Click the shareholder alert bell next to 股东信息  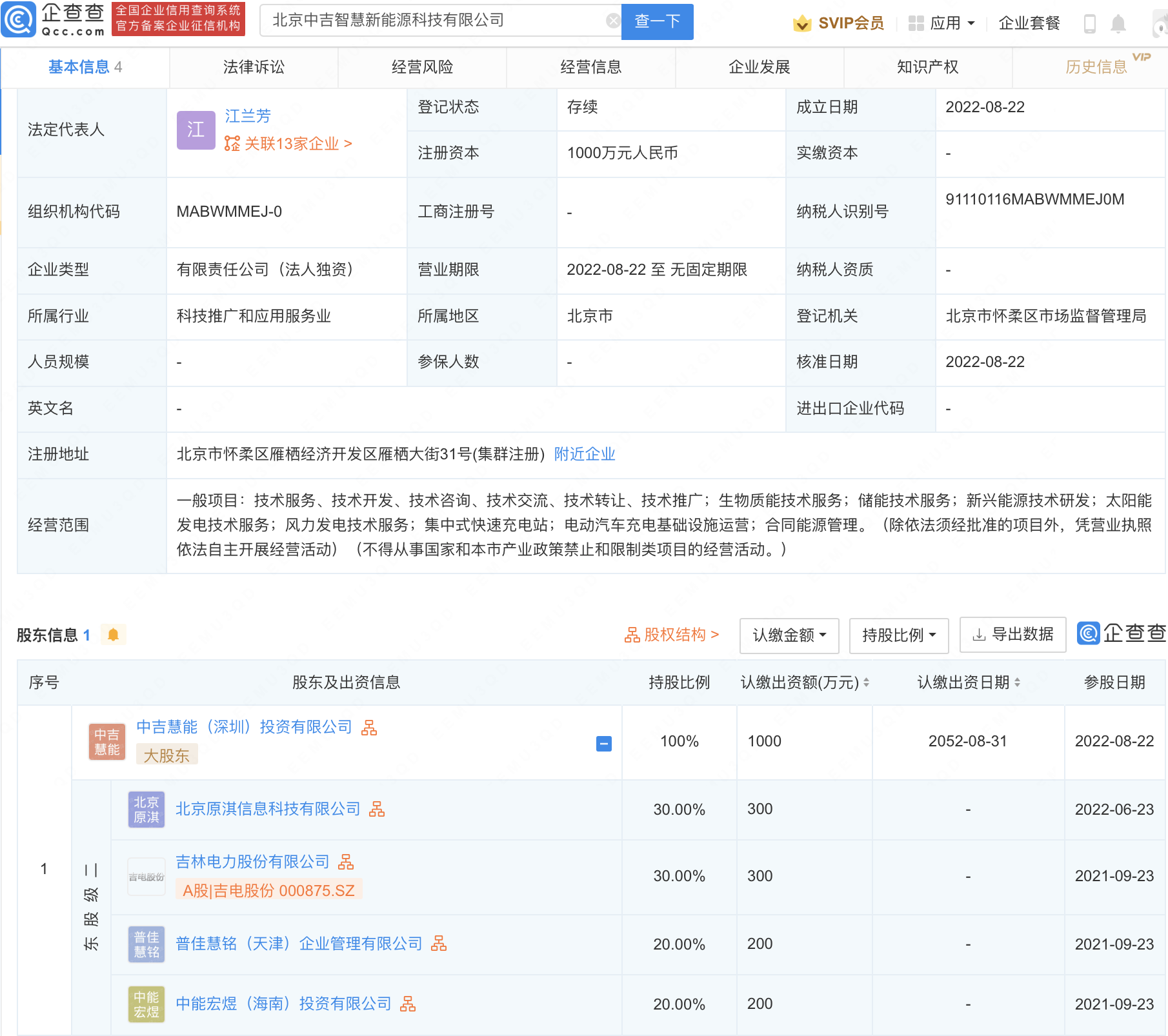pos(113,635)
